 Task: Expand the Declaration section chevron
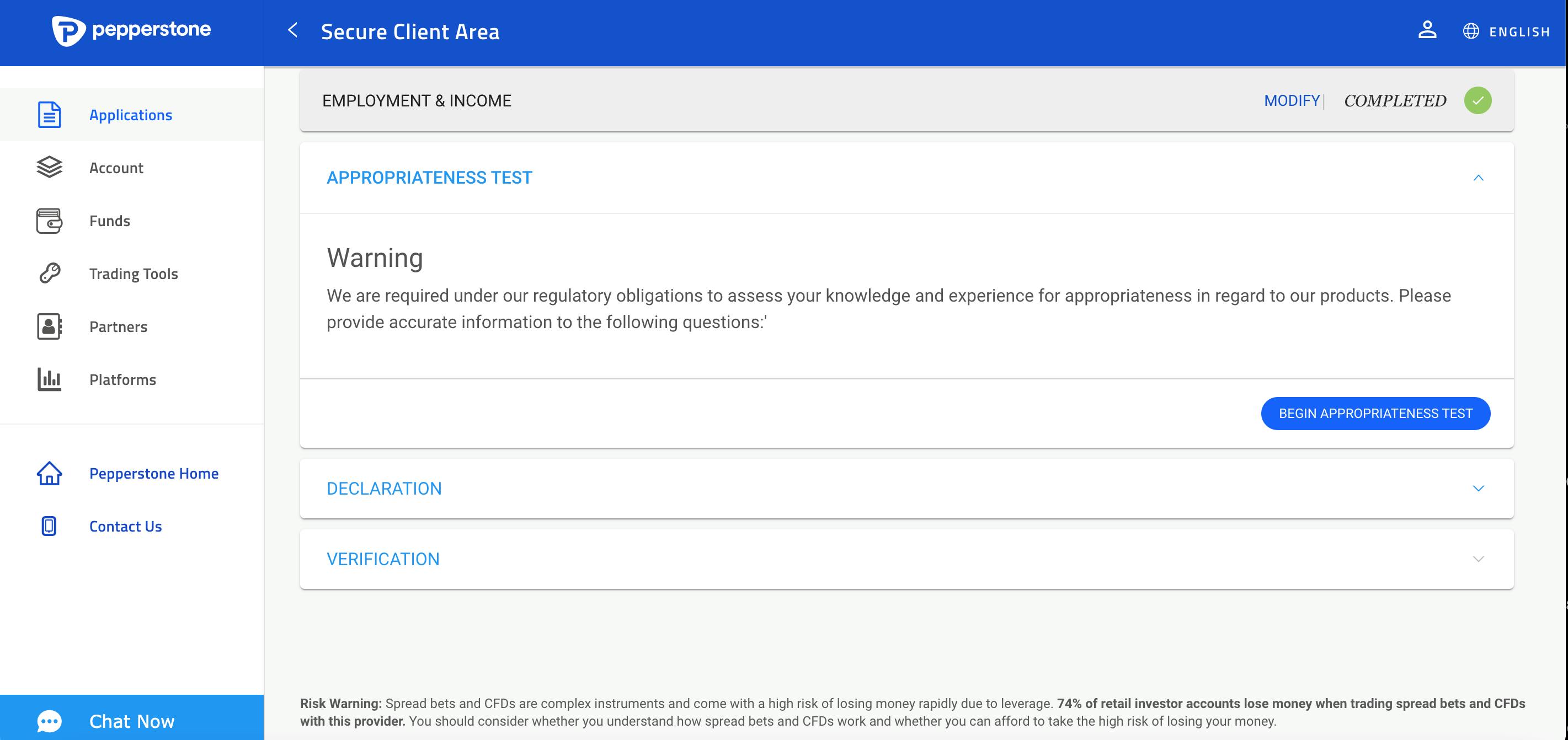[x=1478, y=489]
